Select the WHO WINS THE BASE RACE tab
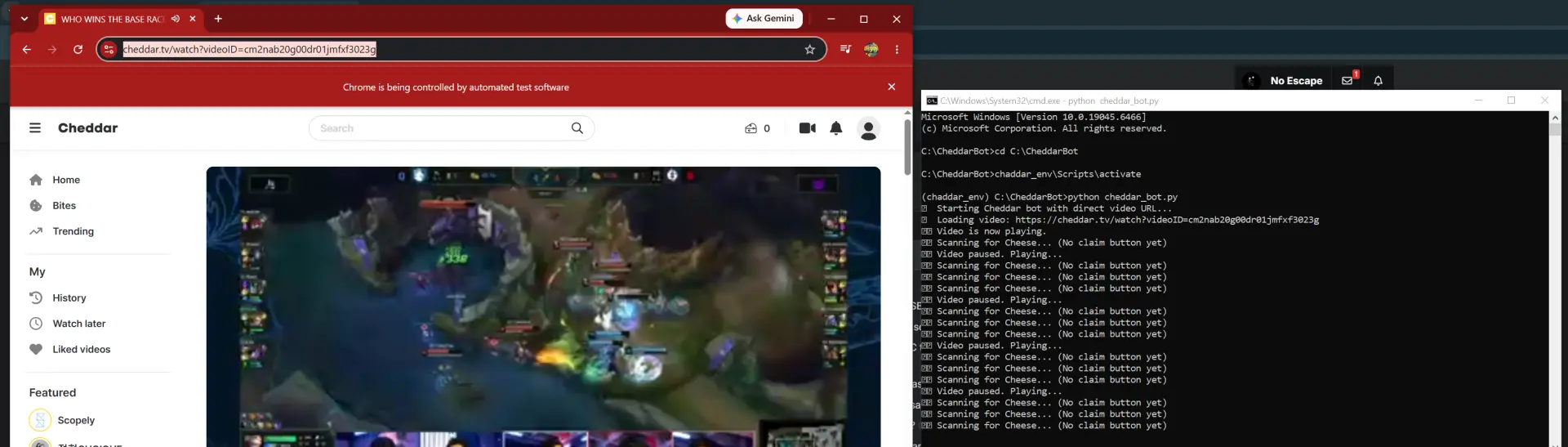This screenshot has height=447, width=1568. [113, 19]
